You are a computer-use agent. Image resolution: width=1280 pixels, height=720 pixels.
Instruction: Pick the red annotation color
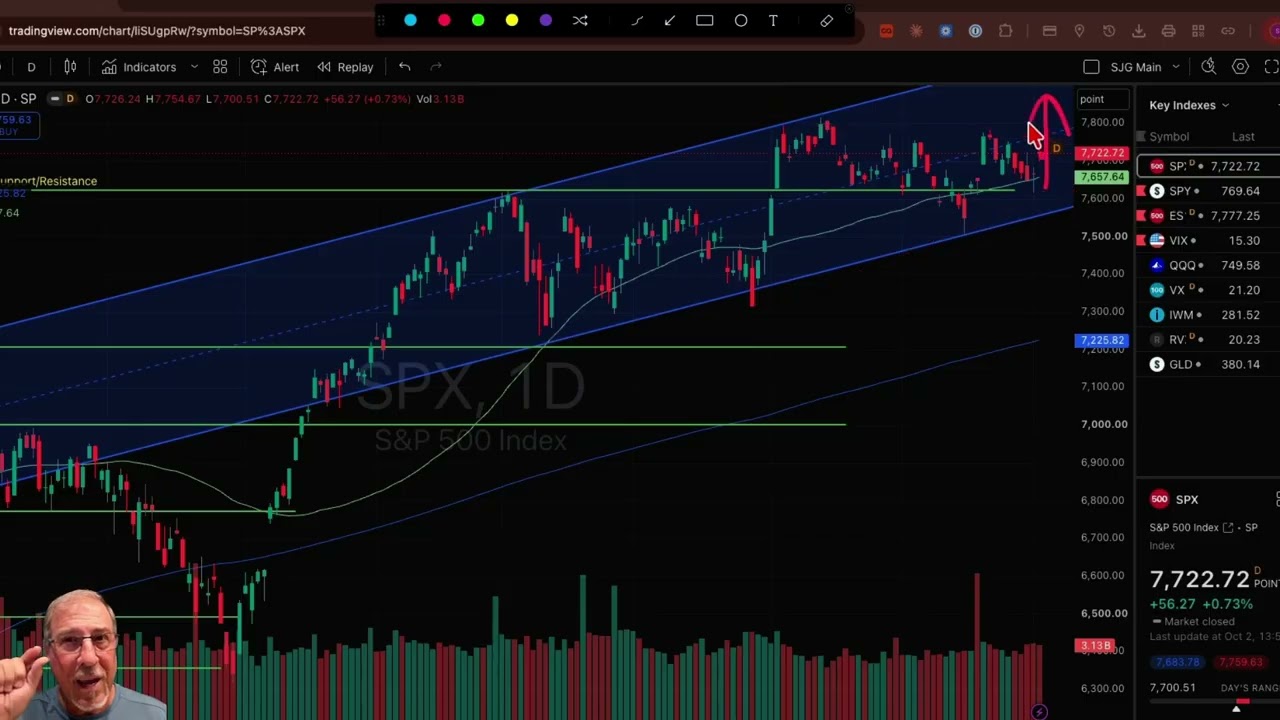click(444, 20)
